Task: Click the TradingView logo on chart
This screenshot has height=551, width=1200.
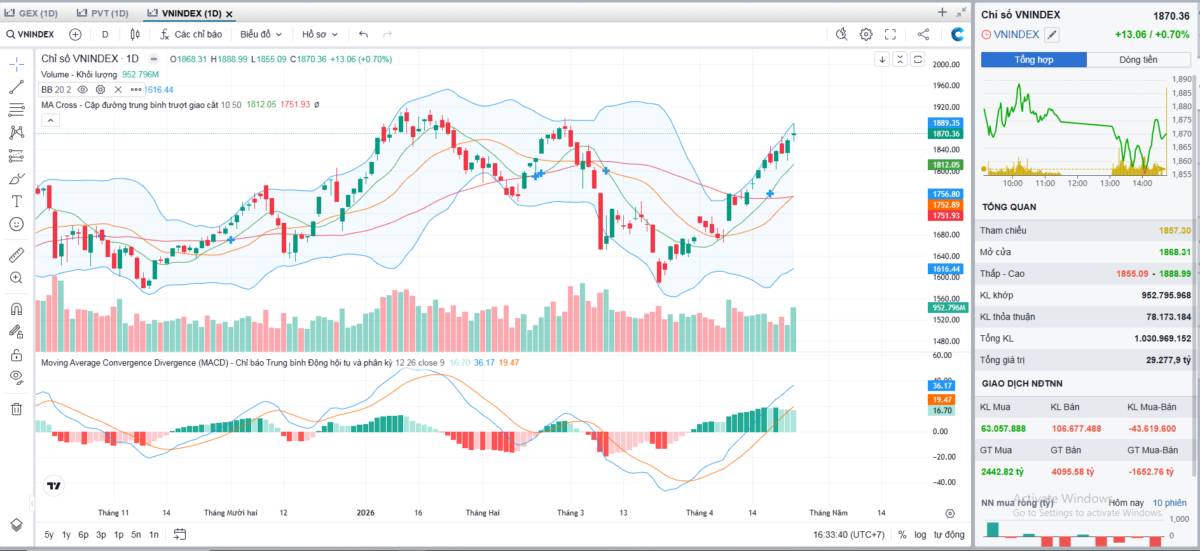Action: click(x=53, y=487)
